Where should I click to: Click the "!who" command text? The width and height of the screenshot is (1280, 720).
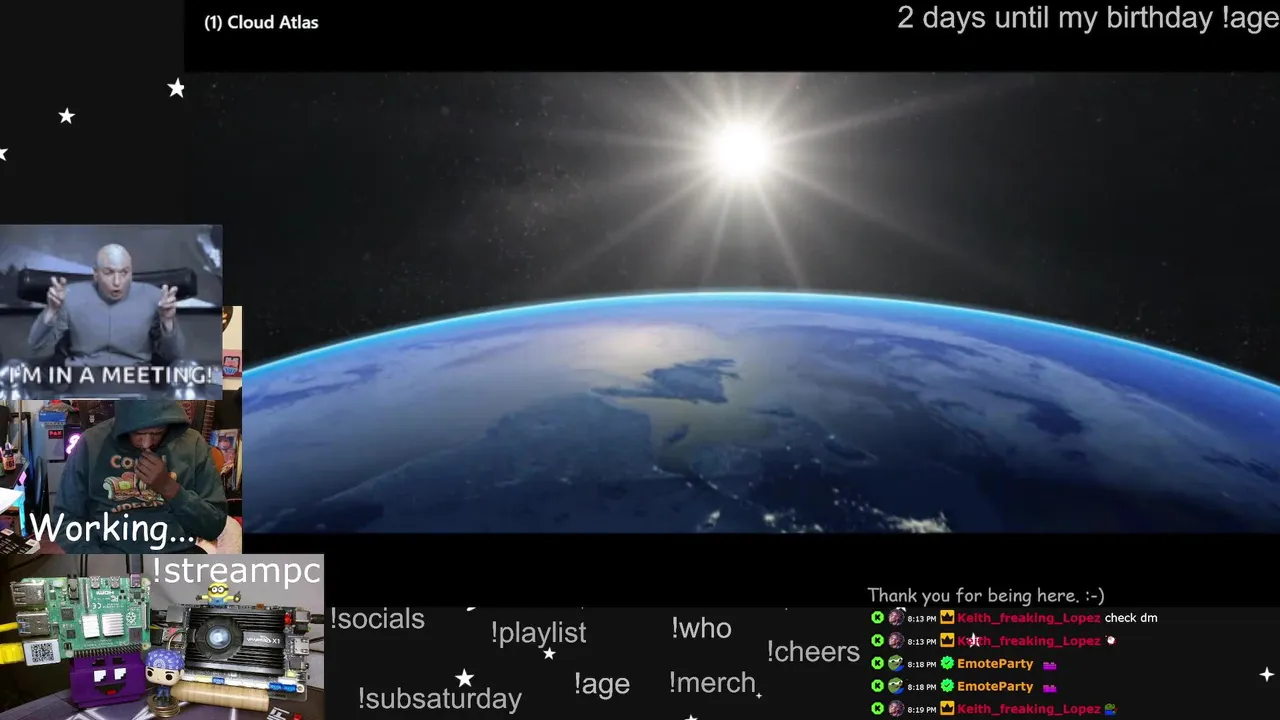701,628
